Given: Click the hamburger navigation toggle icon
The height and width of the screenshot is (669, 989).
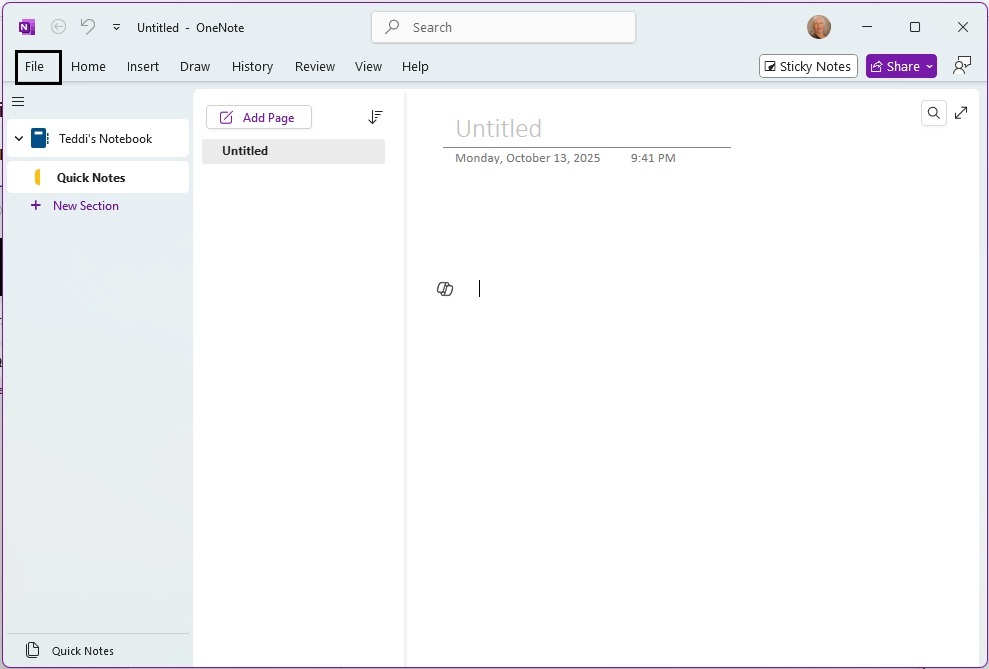Looking at the screenshot, I should click(x=18, y=101).
